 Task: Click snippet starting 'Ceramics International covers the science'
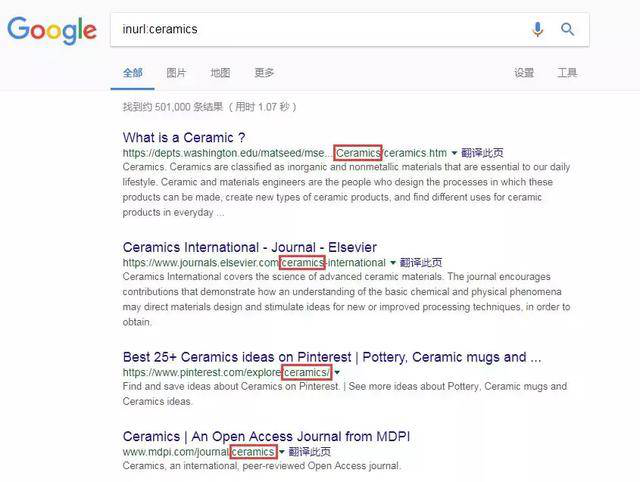point(346,299)
